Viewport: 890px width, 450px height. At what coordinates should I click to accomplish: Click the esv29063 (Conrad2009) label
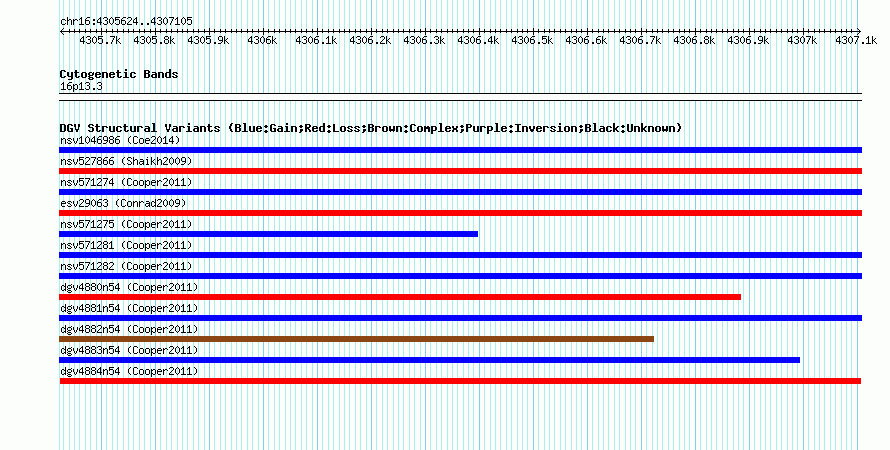click(123, 203)
